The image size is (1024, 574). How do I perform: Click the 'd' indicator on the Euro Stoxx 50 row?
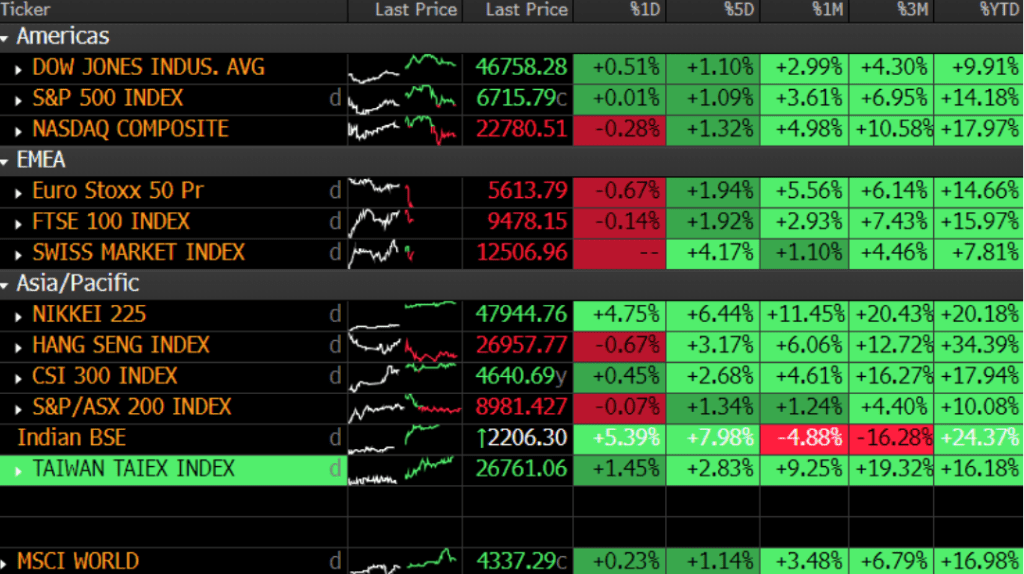[x=335, y=191]
